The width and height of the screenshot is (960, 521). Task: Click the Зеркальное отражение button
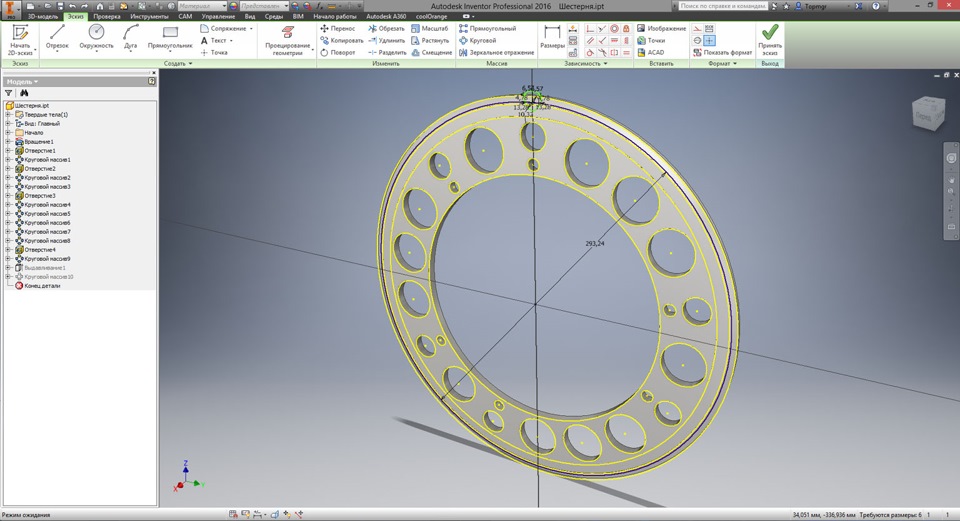pos(495,52)
